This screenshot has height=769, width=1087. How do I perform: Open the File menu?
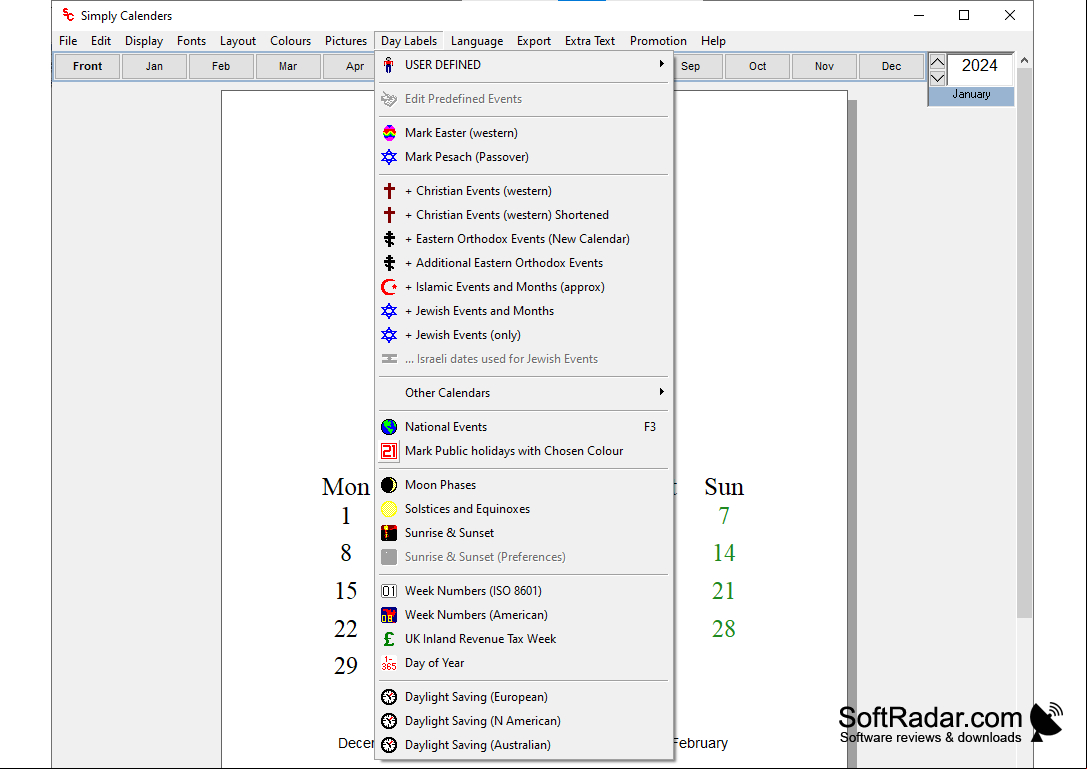pyautogui.click(x=68, y=41)
